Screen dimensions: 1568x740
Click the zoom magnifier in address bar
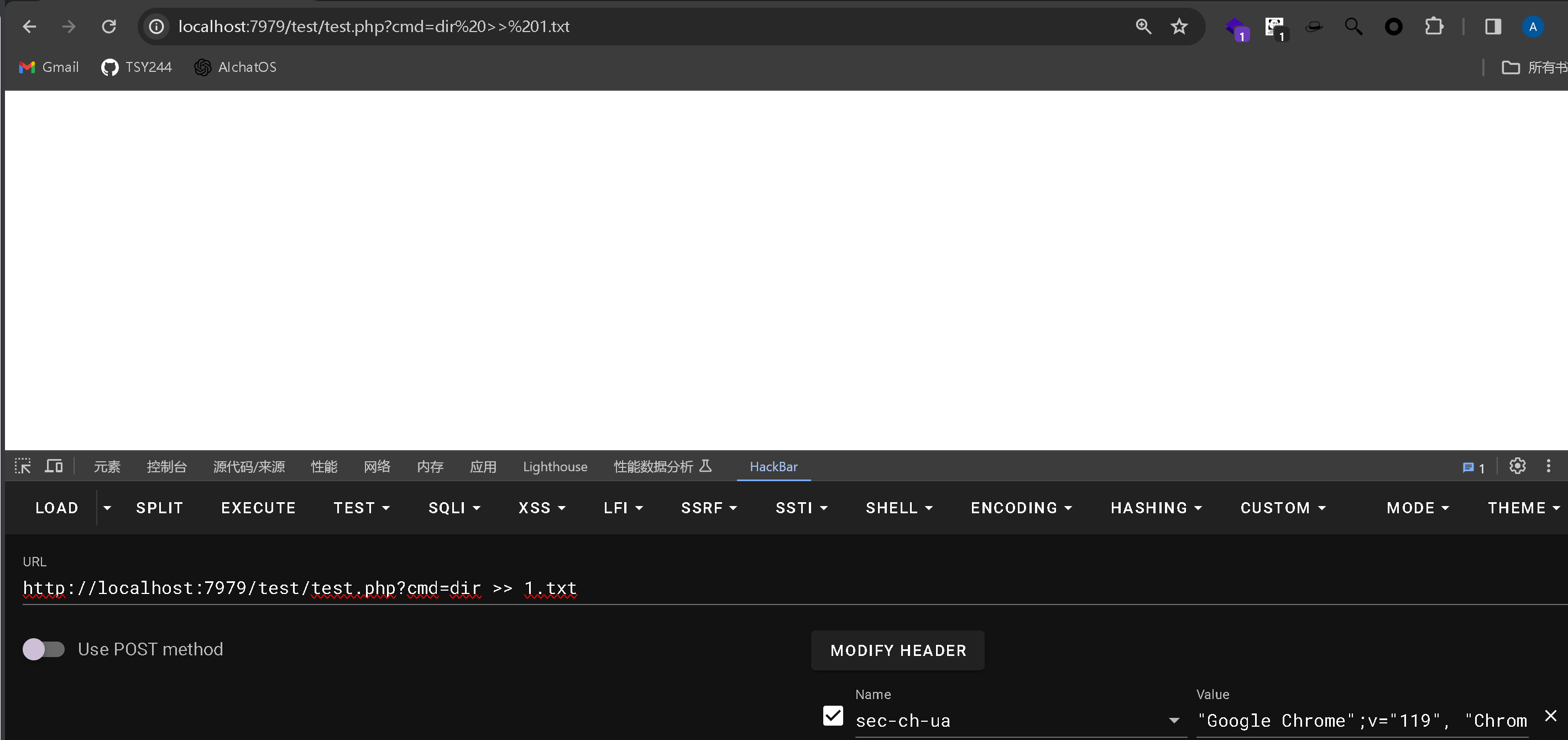[1143, 27]
